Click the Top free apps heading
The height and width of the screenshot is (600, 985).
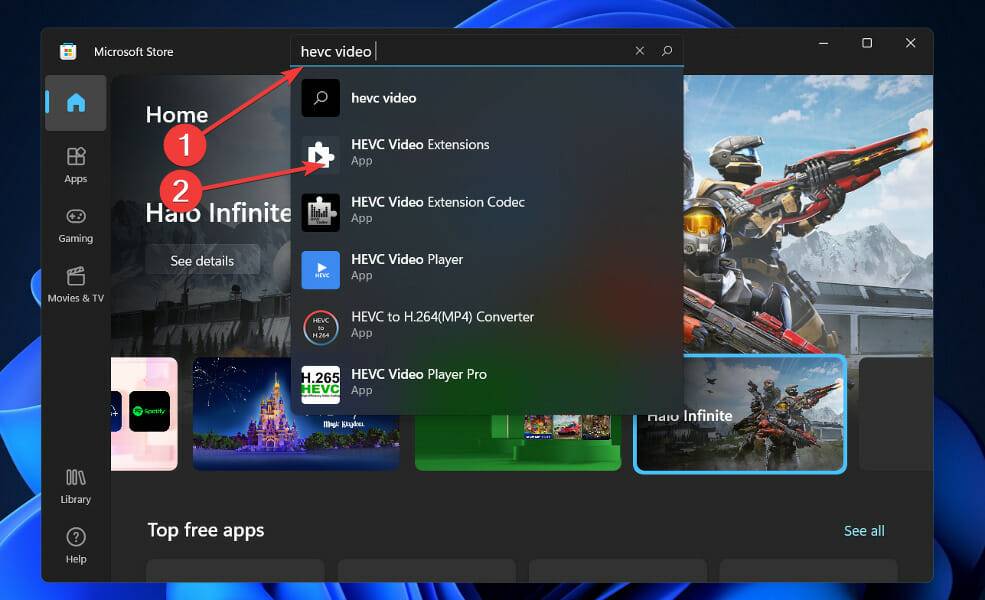(206, 530)
